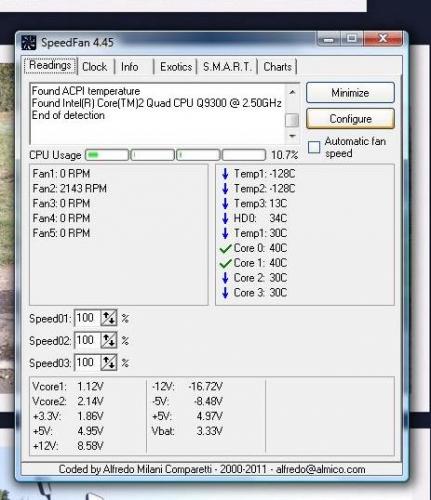Click the Intel Core2 Quad Q9300 log line
Screen dimensions: 431x500
pos(157,103)
